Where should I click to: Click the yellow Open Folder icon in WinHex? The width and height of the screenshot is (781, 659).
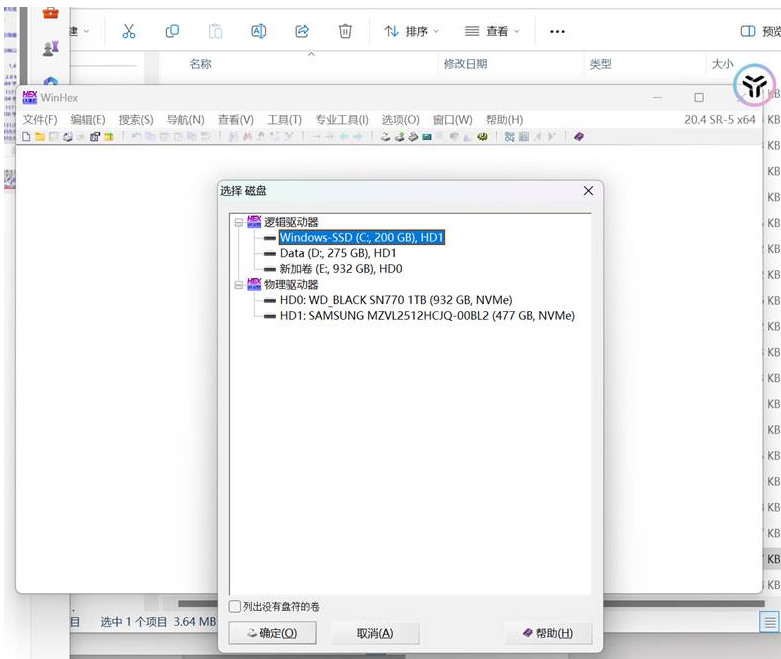click(x=109, y=137)
